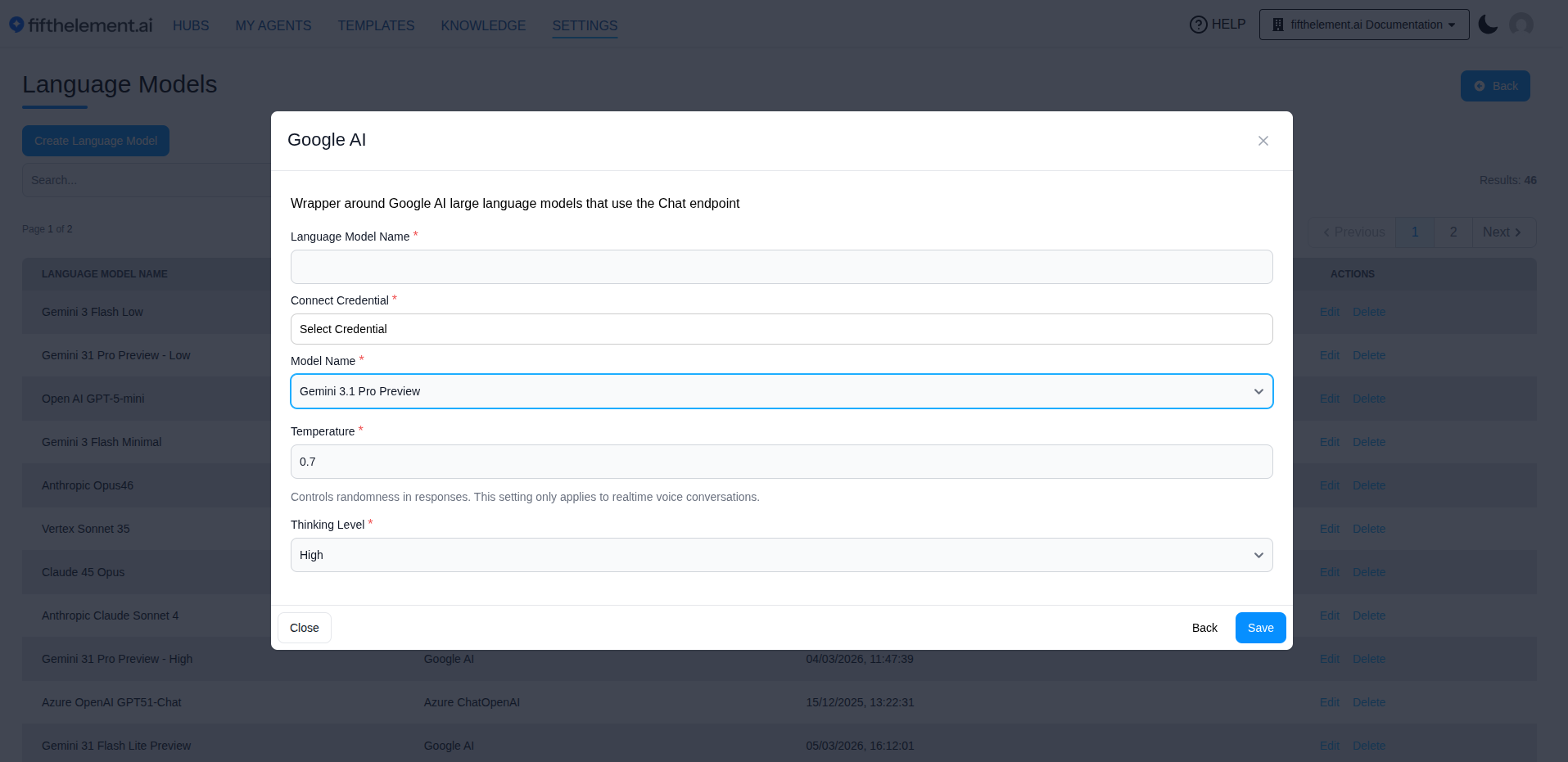1568x762 pixels.
Task: Toggle dark mode moon icon
Action: coord(1488,25)
